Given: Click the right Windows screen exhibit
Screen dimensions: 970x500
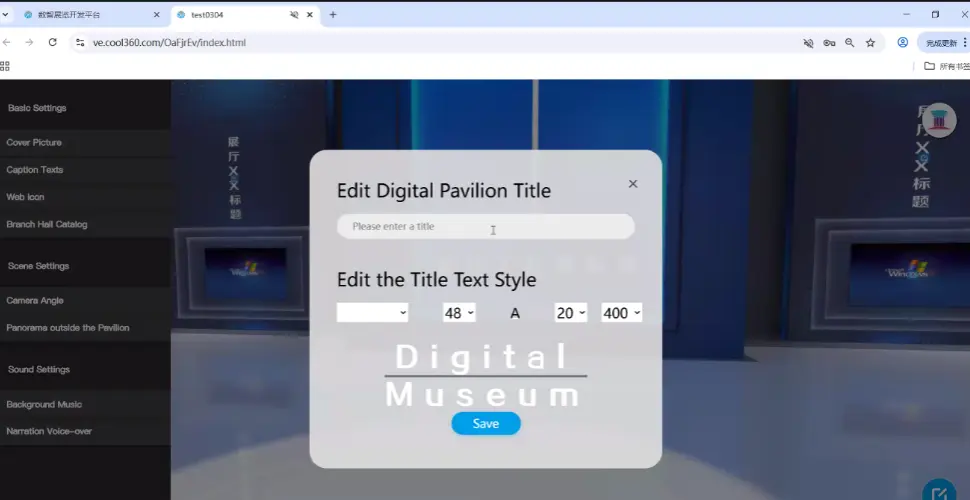Looking at the screenshot, I should coord(908,274).
